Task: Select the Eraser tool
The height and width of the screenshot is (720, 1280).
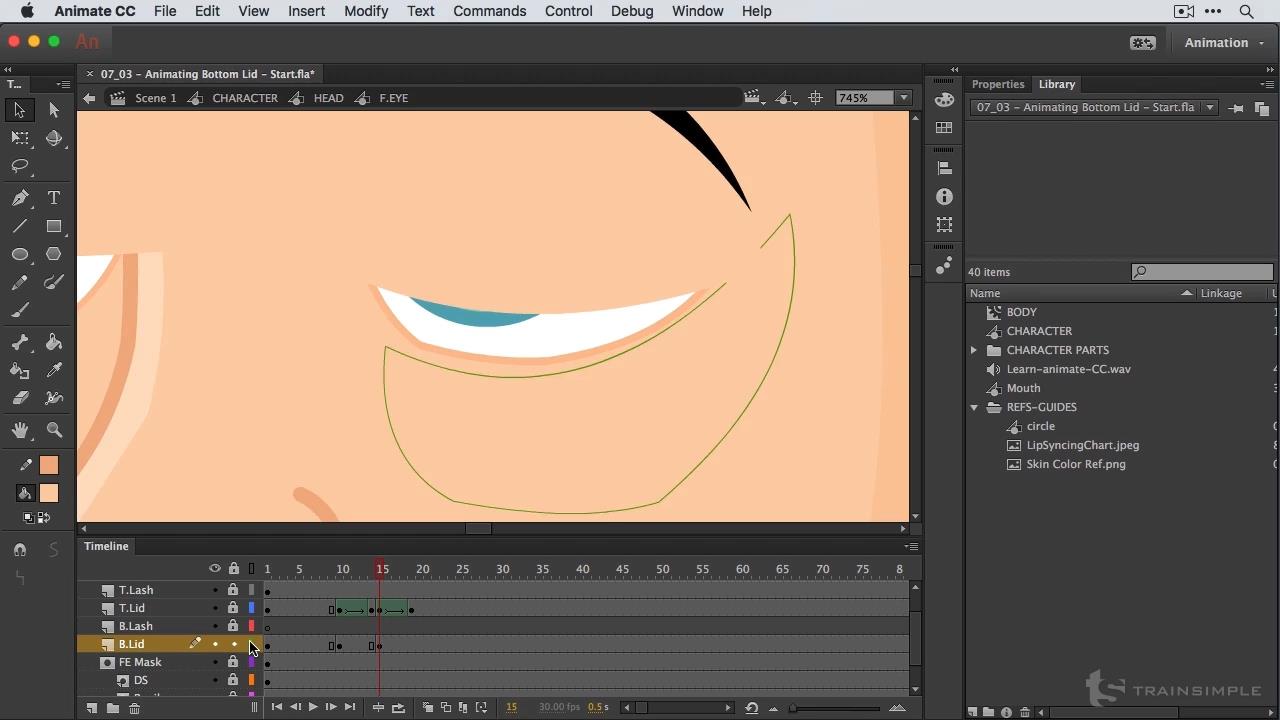Action: click(x=20, y=398)
